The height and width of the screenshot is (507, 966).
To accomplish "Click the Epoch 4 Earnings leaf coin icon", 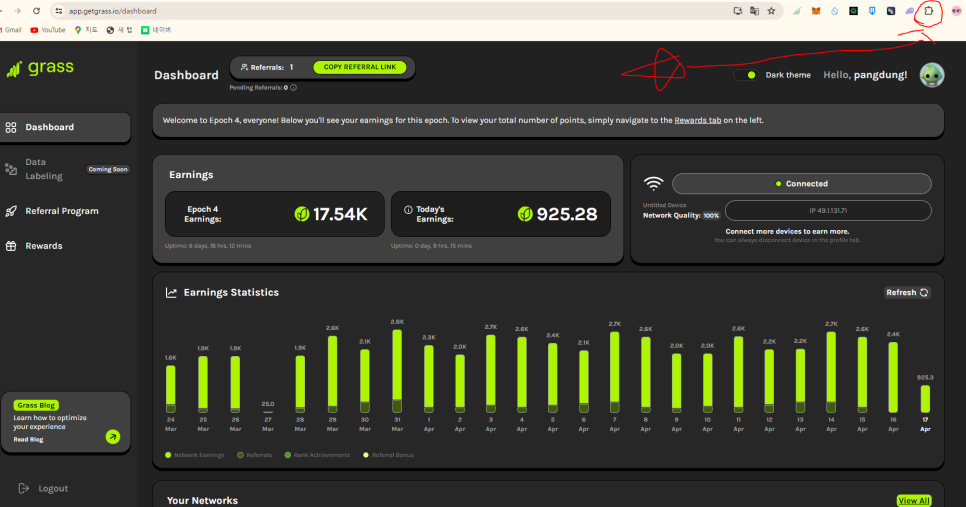I will (x=302, y=214).
